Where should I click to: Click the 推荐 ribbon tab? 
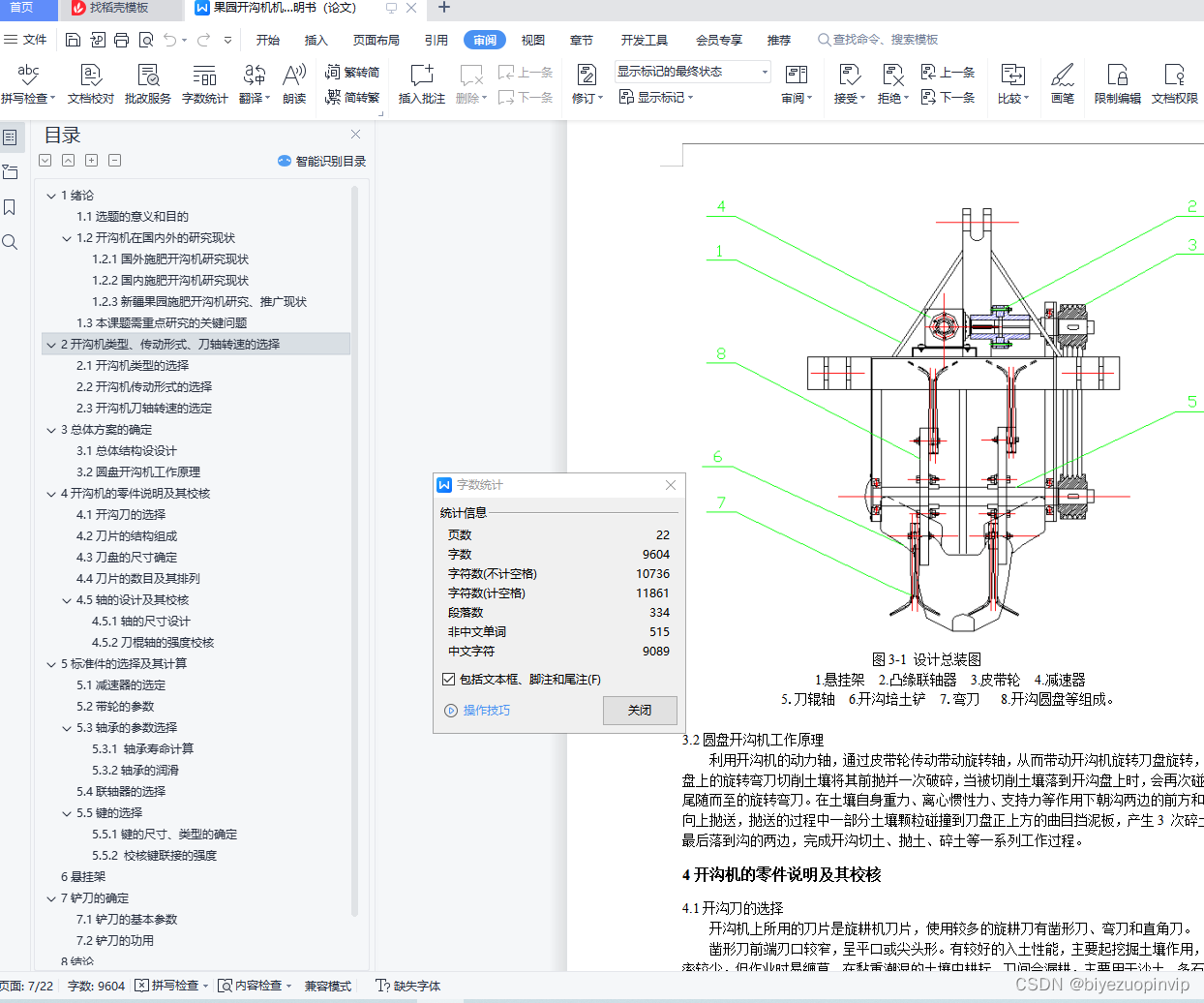779,40
